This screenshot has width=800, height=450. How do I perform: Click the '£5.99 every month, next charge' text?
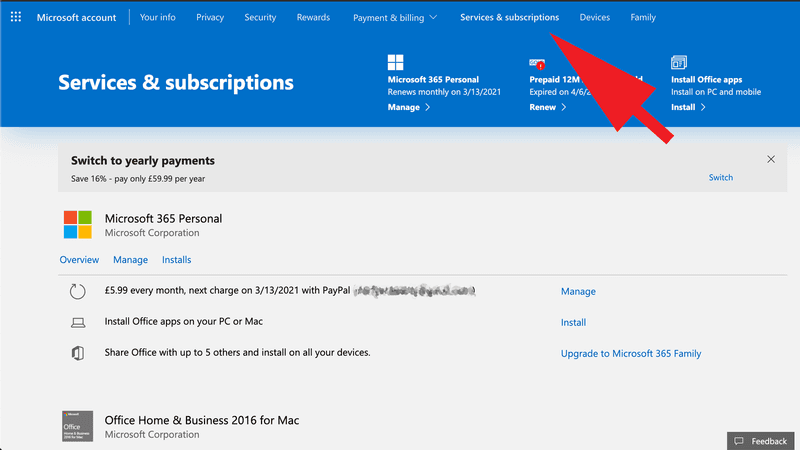coord(228,290)
